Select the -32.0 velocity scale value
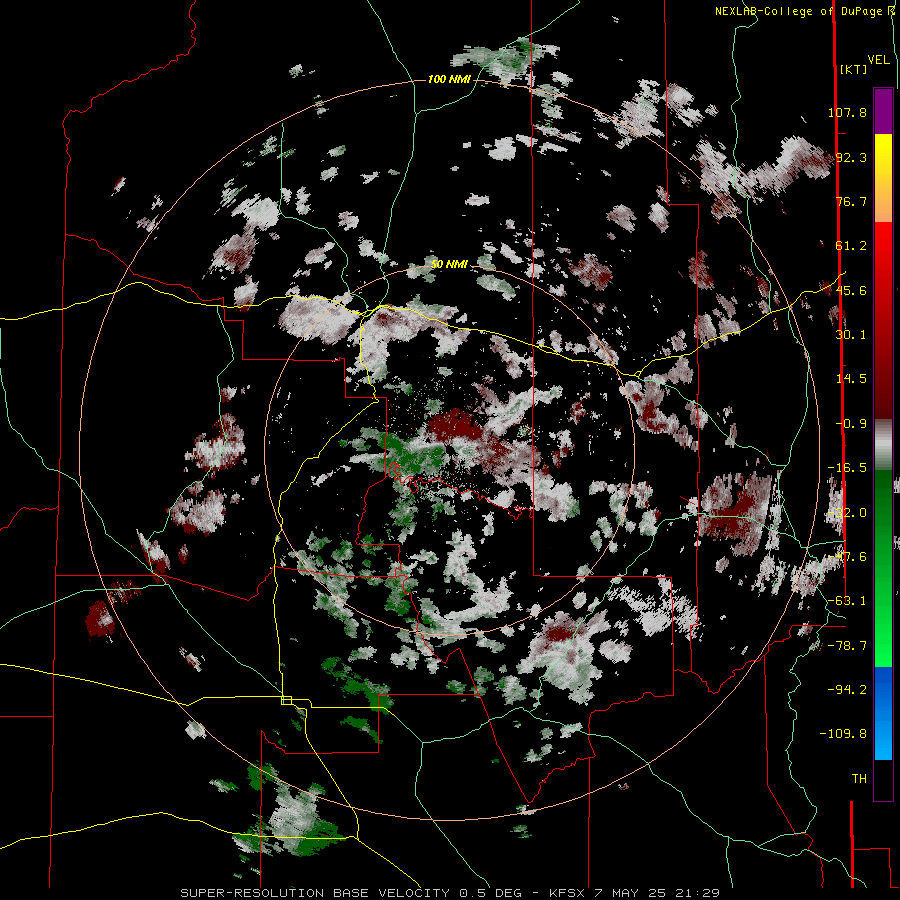The image size is (900, 900). click(847, 513)
